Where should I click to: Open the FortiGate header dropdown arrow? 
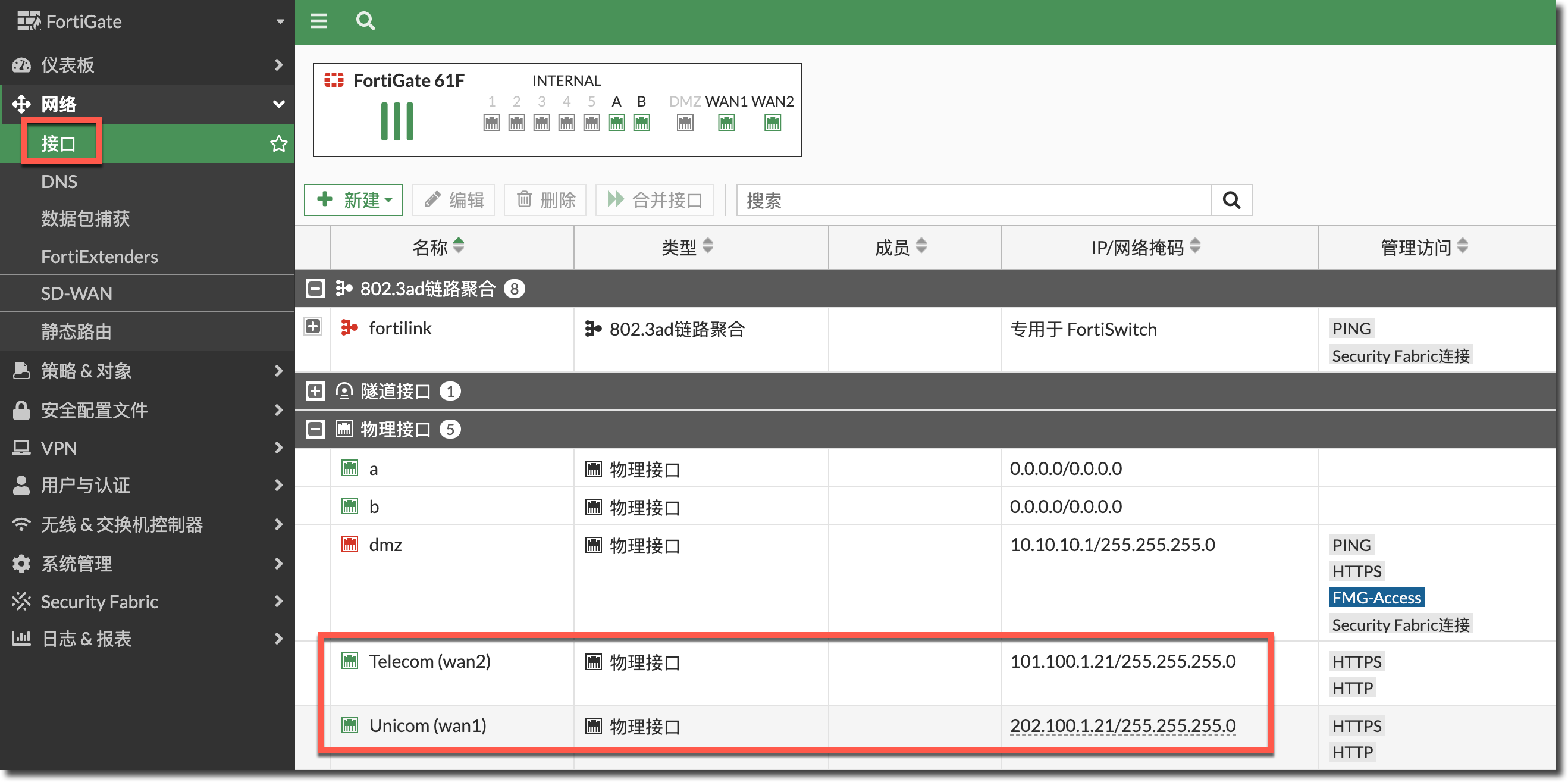pos(280,22)
